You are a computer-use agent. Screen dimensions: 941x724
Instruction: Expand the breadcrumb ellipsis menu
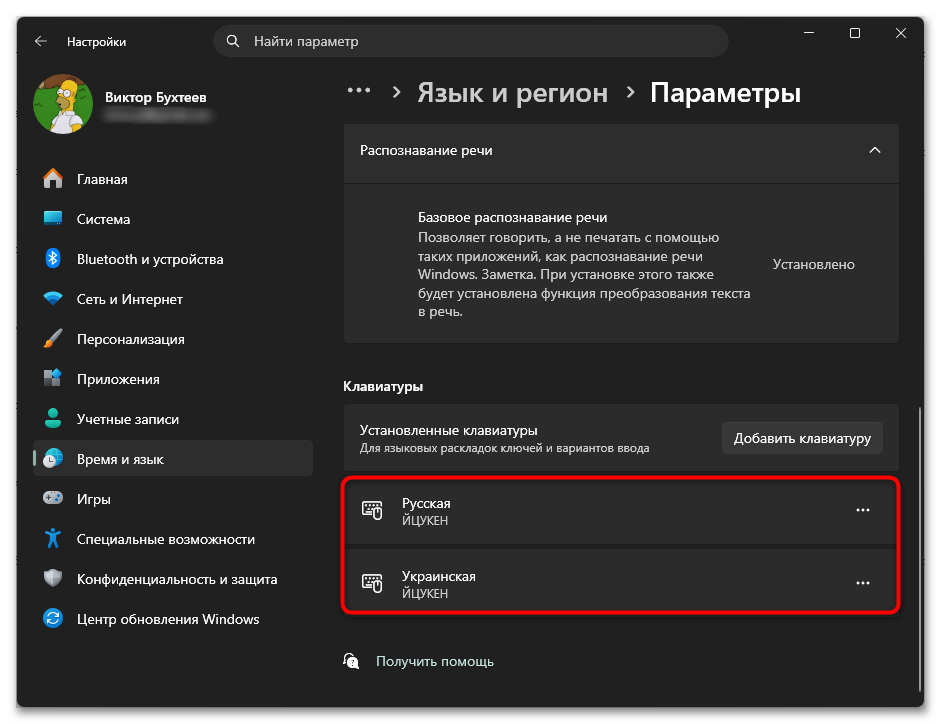[359, 91]
